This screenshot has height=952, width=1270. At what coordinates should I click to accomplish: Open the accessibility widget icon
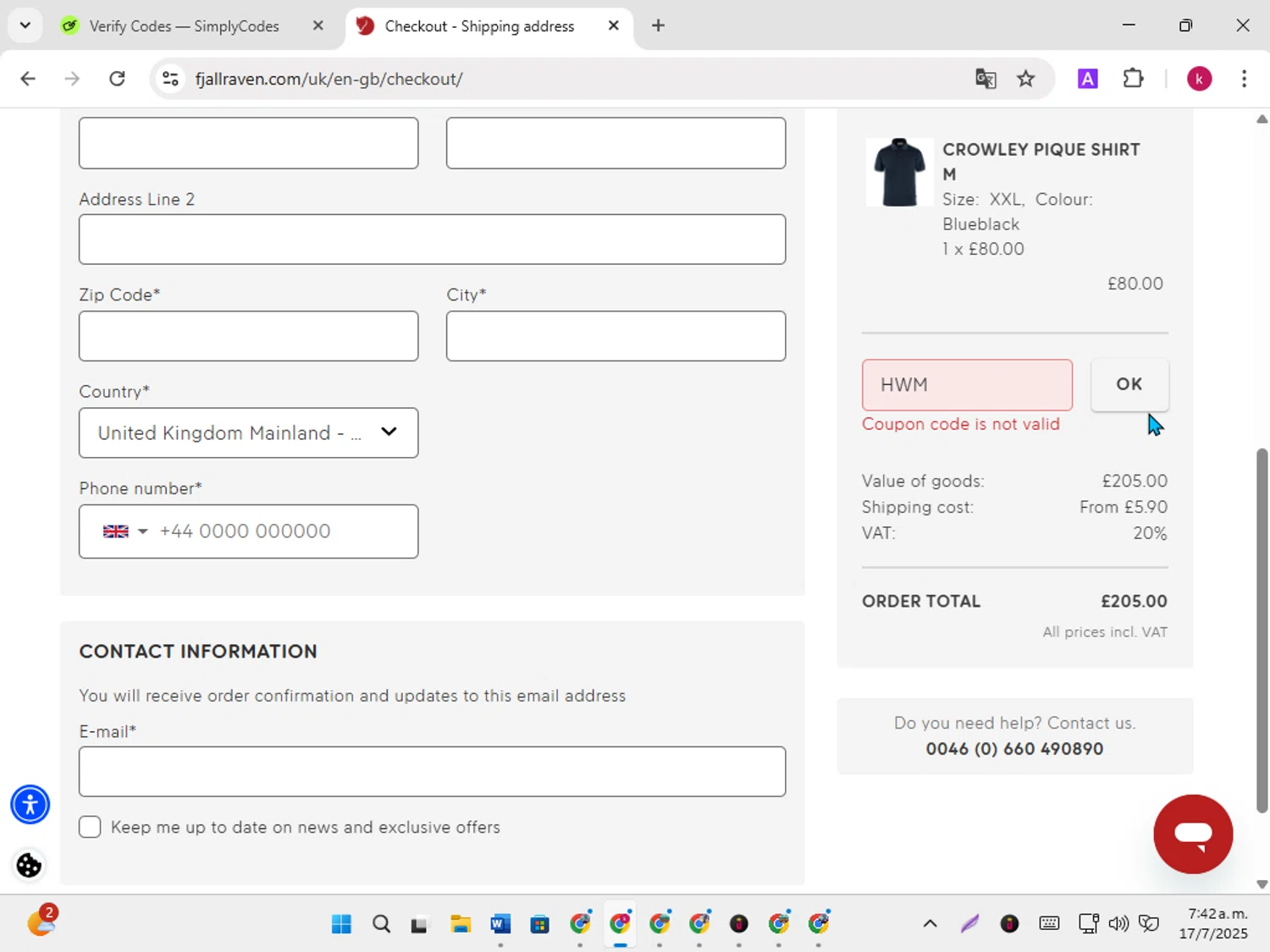tap(30, 804)
